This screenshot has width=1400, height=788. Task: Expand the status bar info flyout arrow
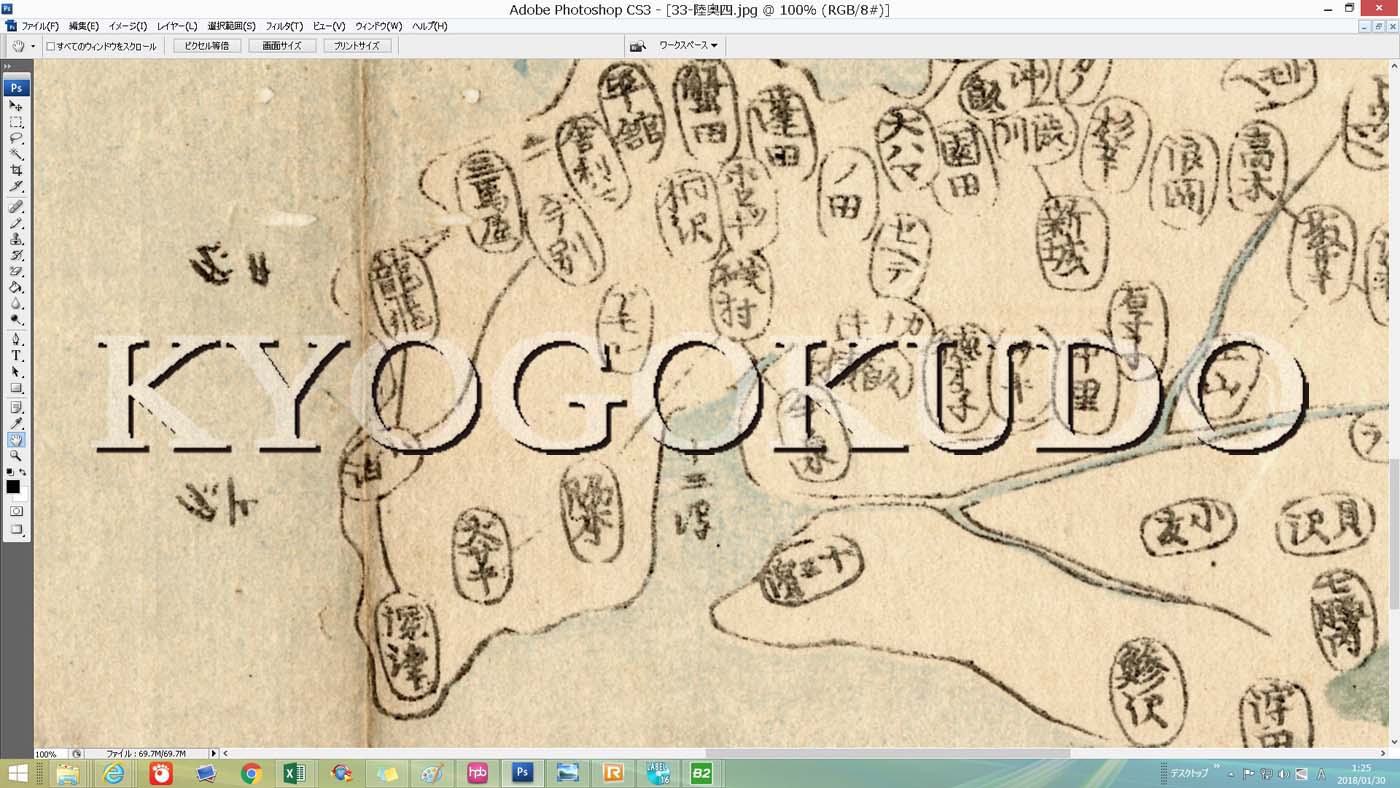point(213,753)
